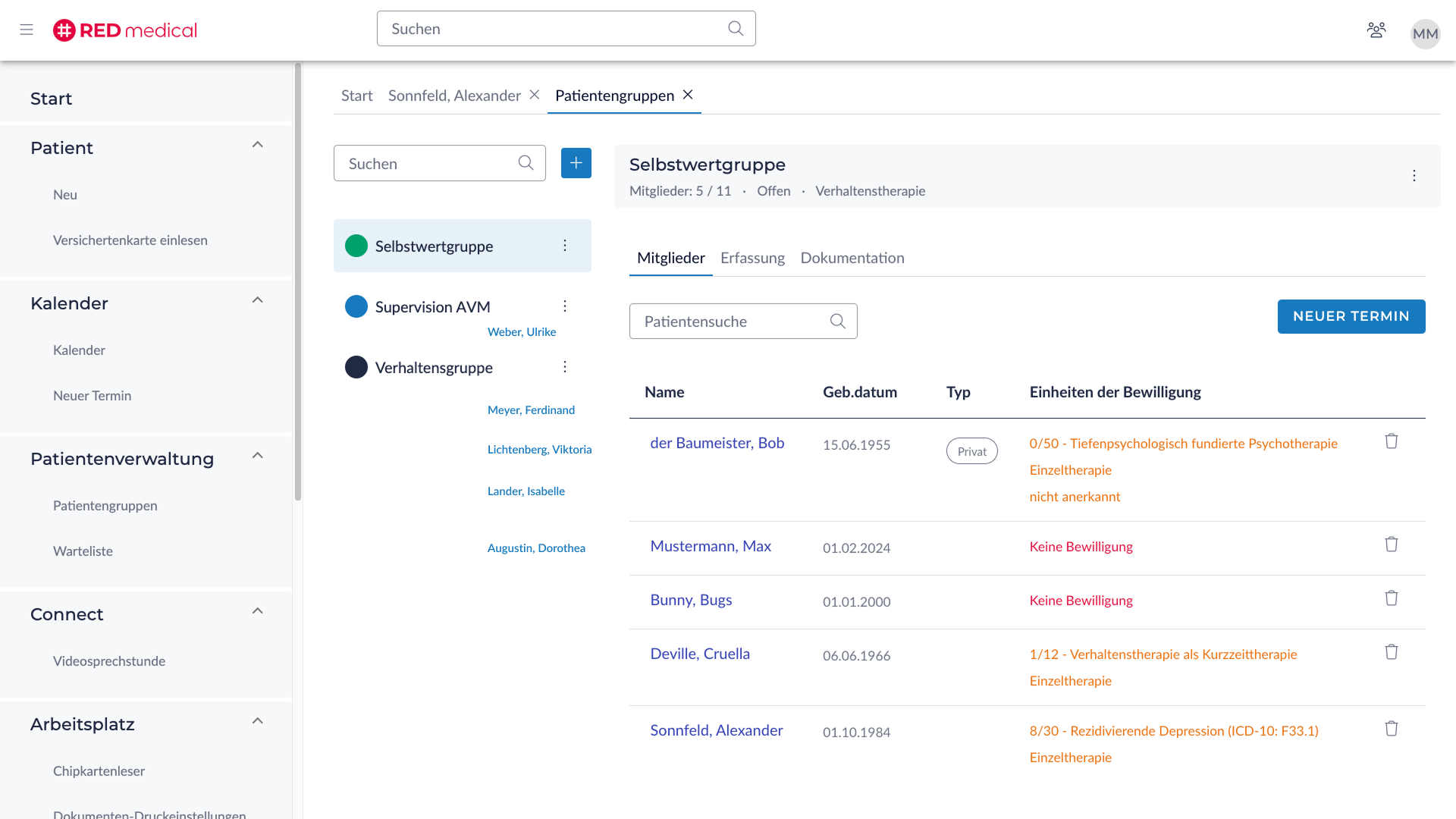
Task: Open Selbstwertgruppe header three-dot menu
Action: coord(1414,176)
